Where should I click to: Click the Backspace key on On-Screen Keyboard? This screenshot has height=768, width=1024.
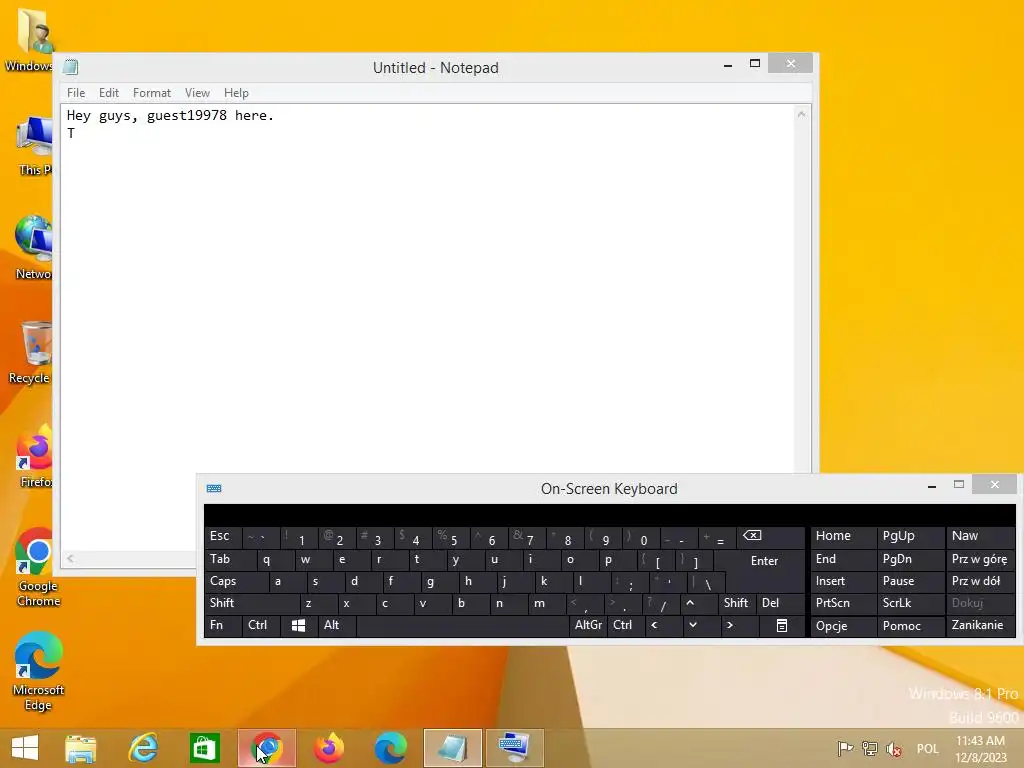click(769, 537)
